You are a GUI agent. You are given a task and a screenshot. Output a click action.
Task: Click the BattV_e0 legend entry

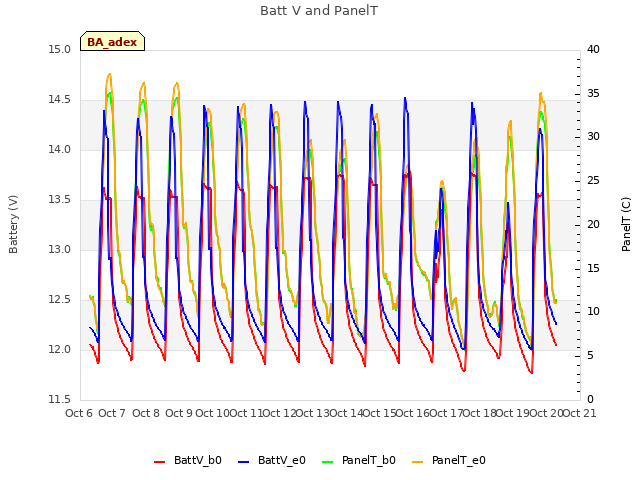point(271,460)
